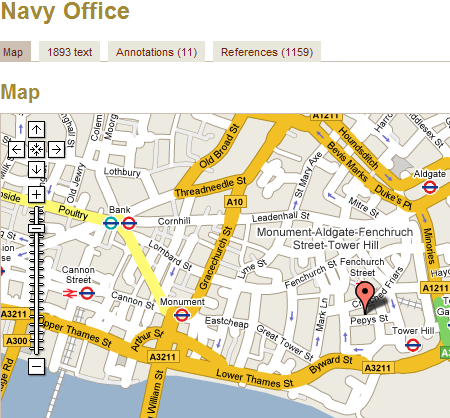Click the Threadneedle St label
Screen dimensions: 450x418
pyautogui.click(x=211, y=187)
